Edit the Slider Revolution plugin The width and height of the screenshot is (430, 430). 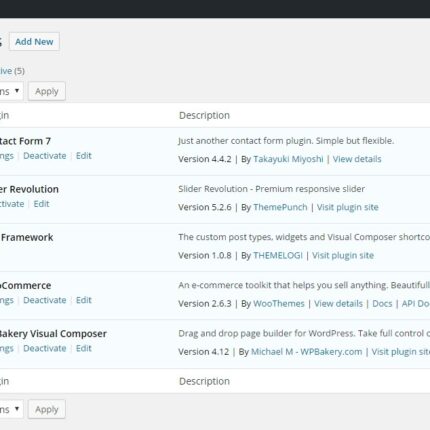(41, 204)
